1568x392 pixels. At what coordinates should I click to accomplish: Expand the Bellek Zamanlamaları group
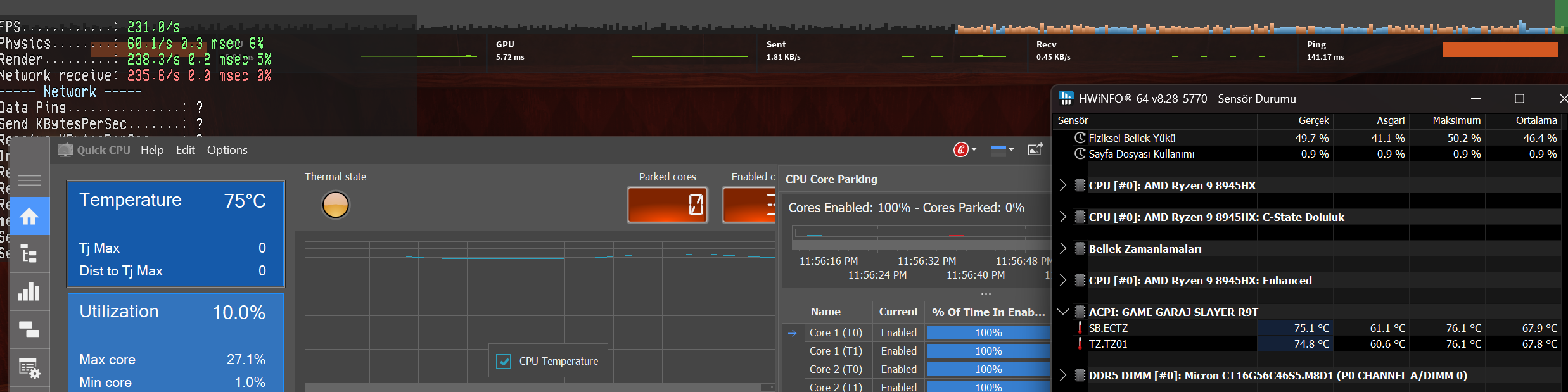pyautogui.click(x=1063, y=248)
